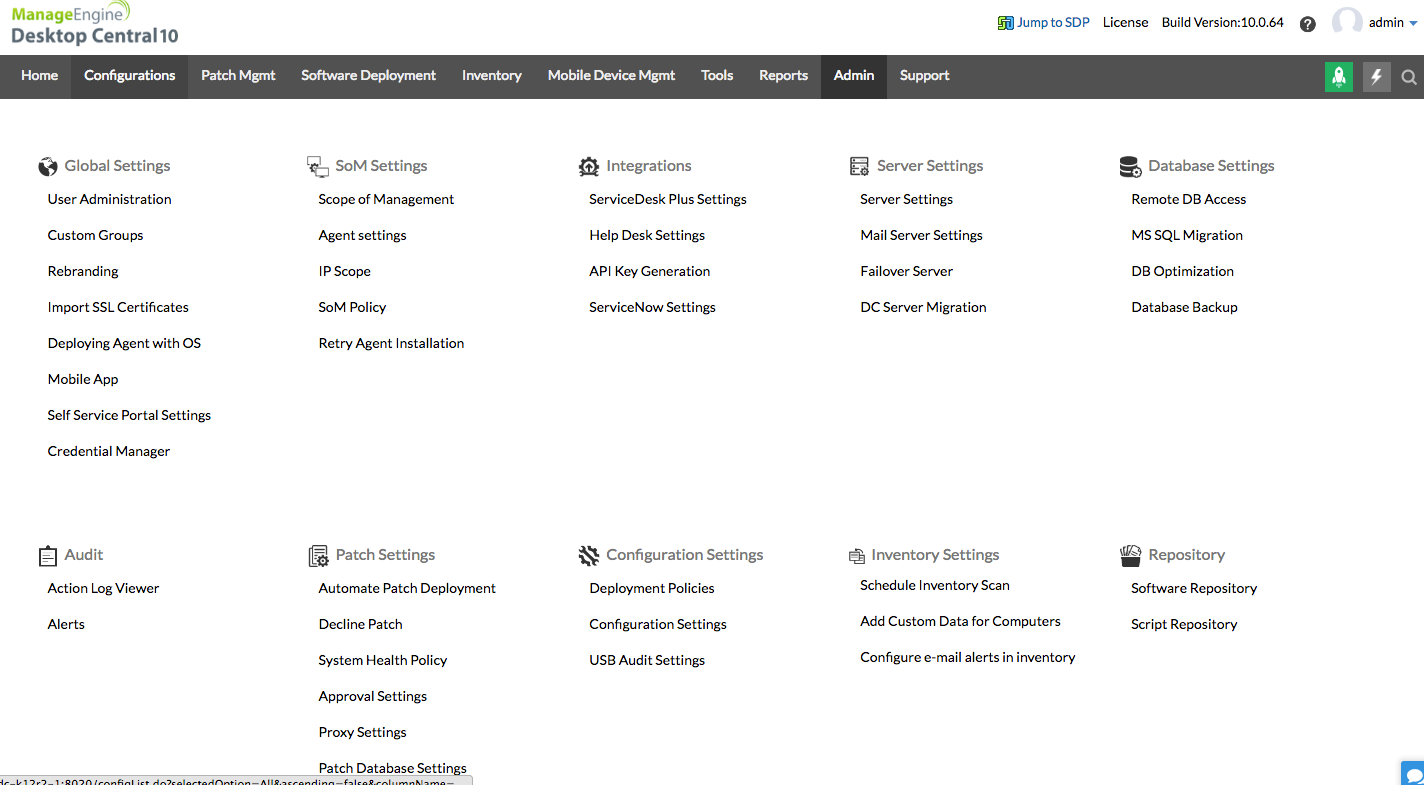Open Database Backup settings
The width and height of the screenshot is (1424, 785).
tap(1184, 307)
